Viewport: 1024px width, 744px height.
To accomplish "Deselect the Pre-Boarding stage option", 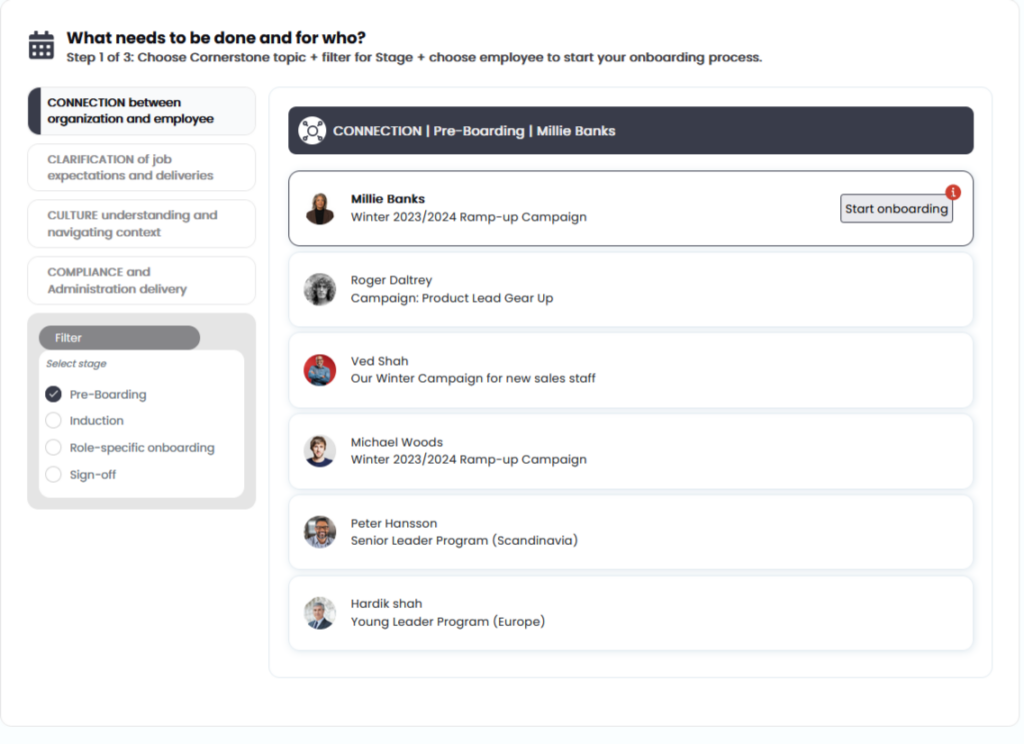I will tap(54, 394).
